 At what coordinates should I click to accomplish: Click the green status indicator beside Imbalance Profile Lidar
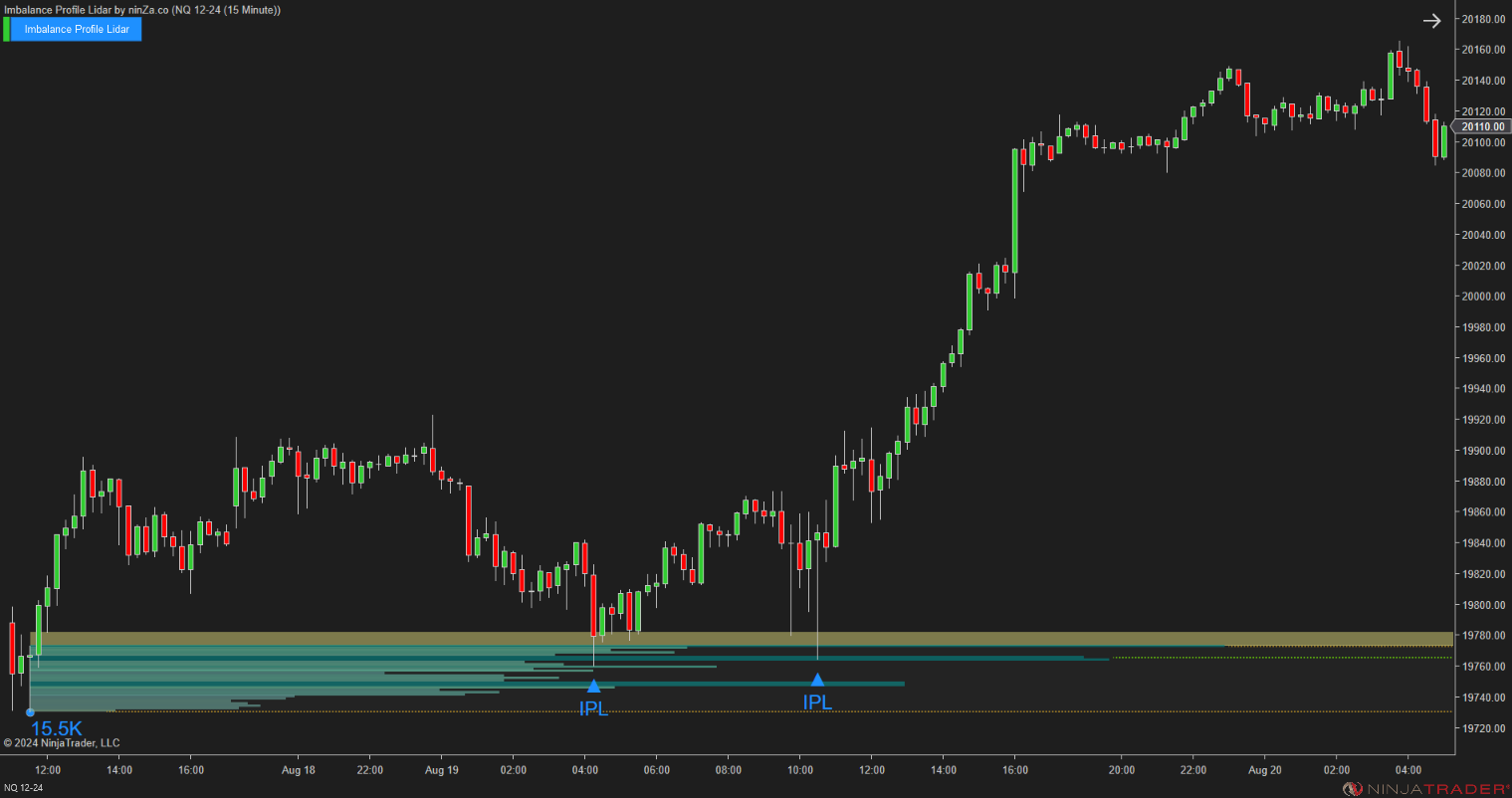[x=7, y=29]
